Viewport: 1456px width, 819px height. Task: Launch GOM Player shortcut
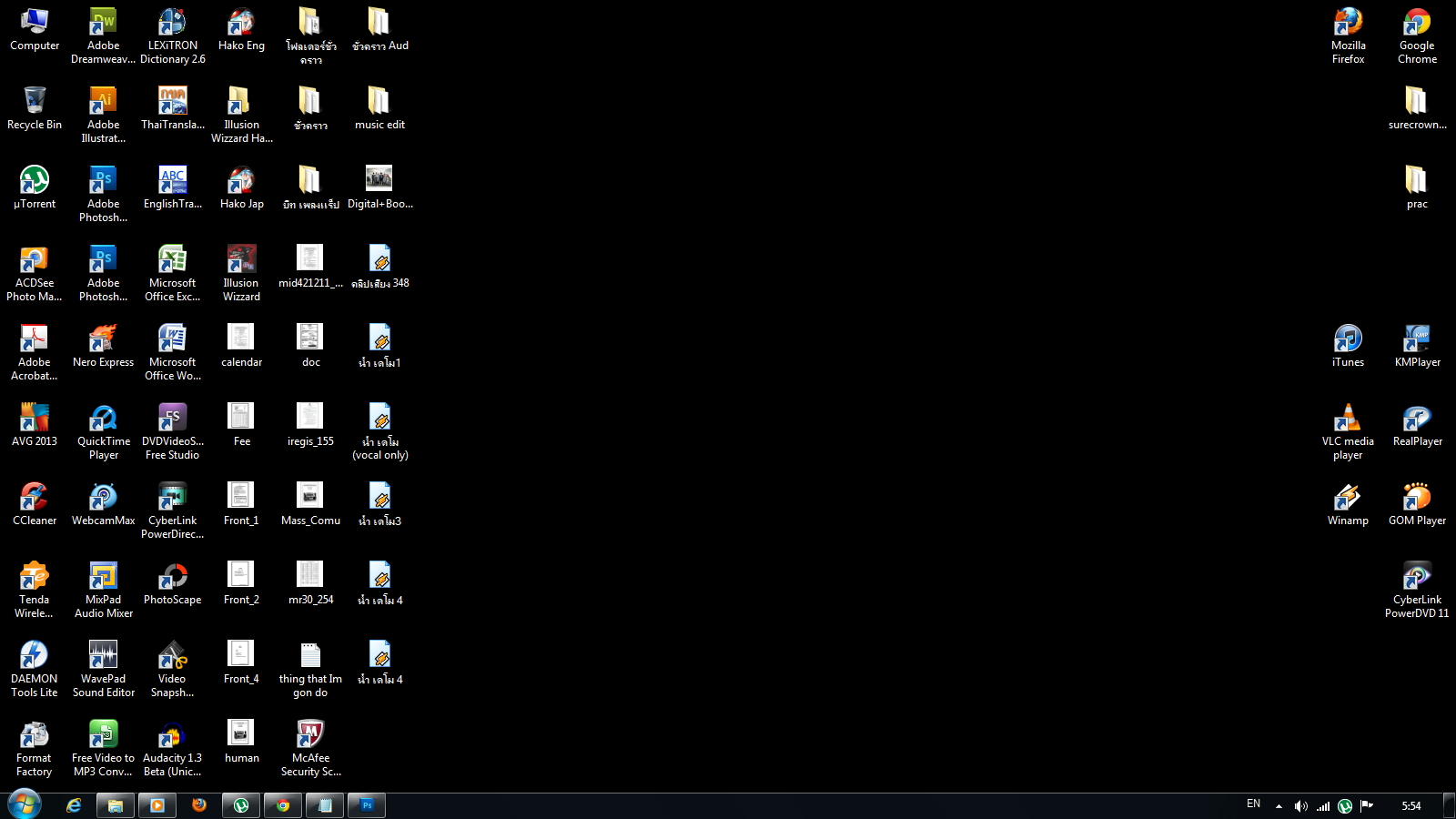[x=1418, y=504]
